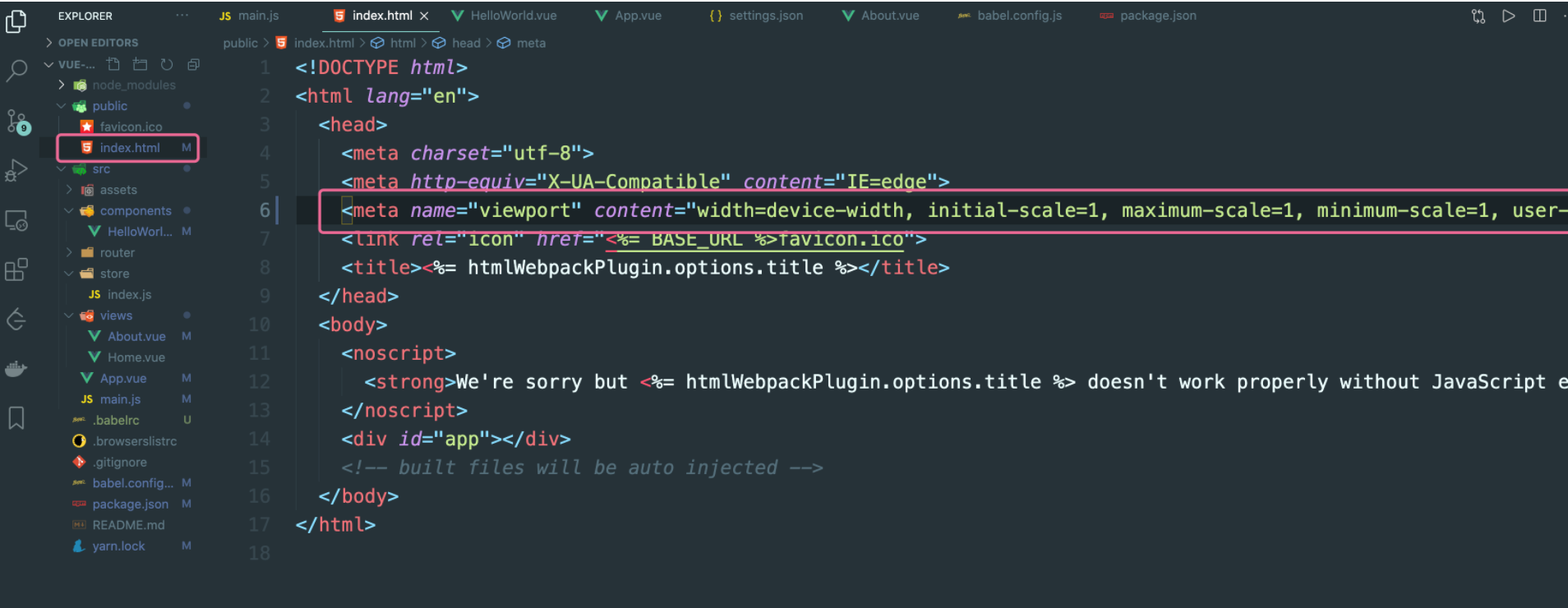Click the meta charset="utf-8" code line
1568x608 pixels.
[x=468, y=154]
